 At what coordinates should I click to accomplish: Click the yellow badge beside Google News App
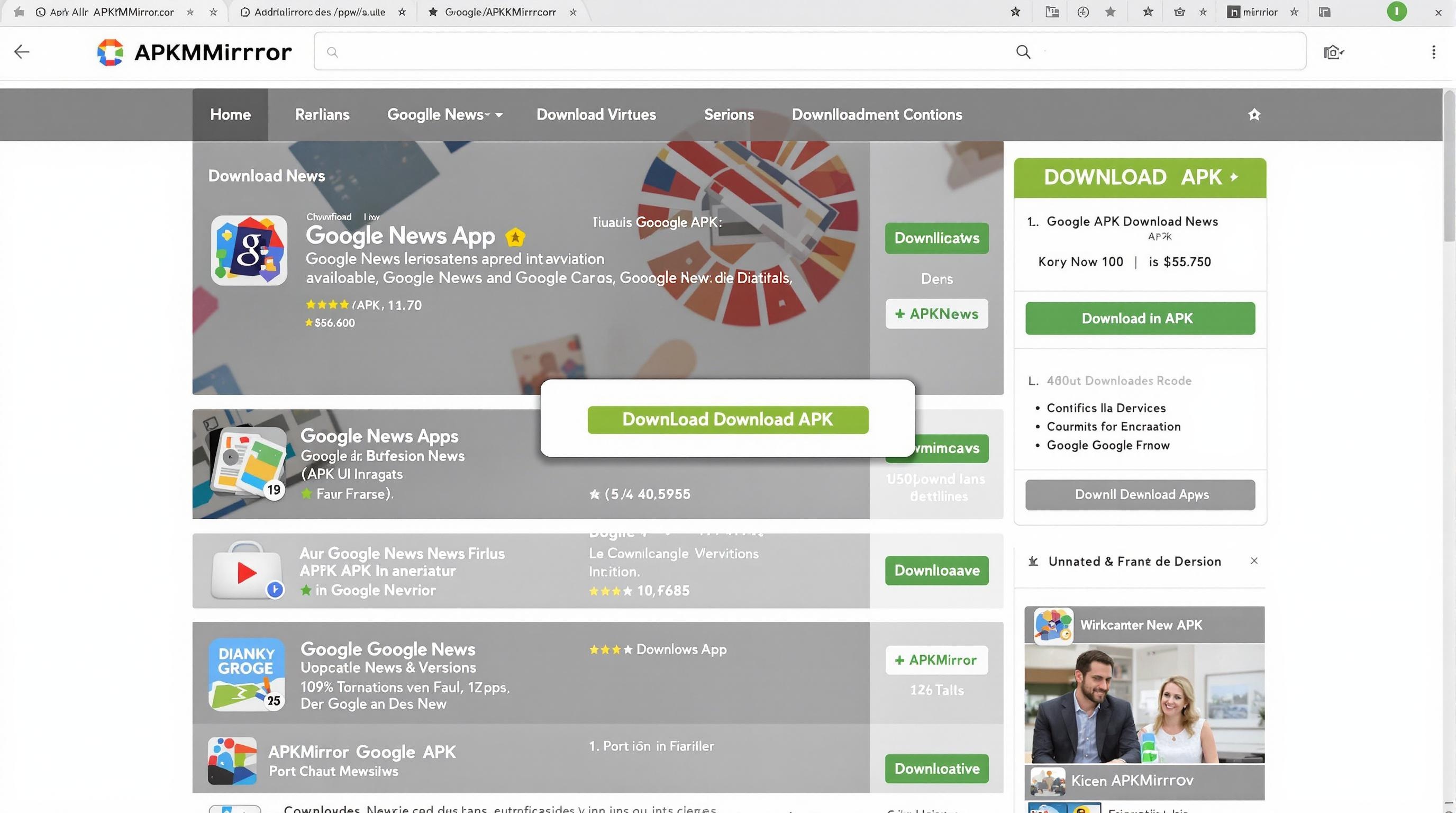pyautogui.click(x=515, y=237)
